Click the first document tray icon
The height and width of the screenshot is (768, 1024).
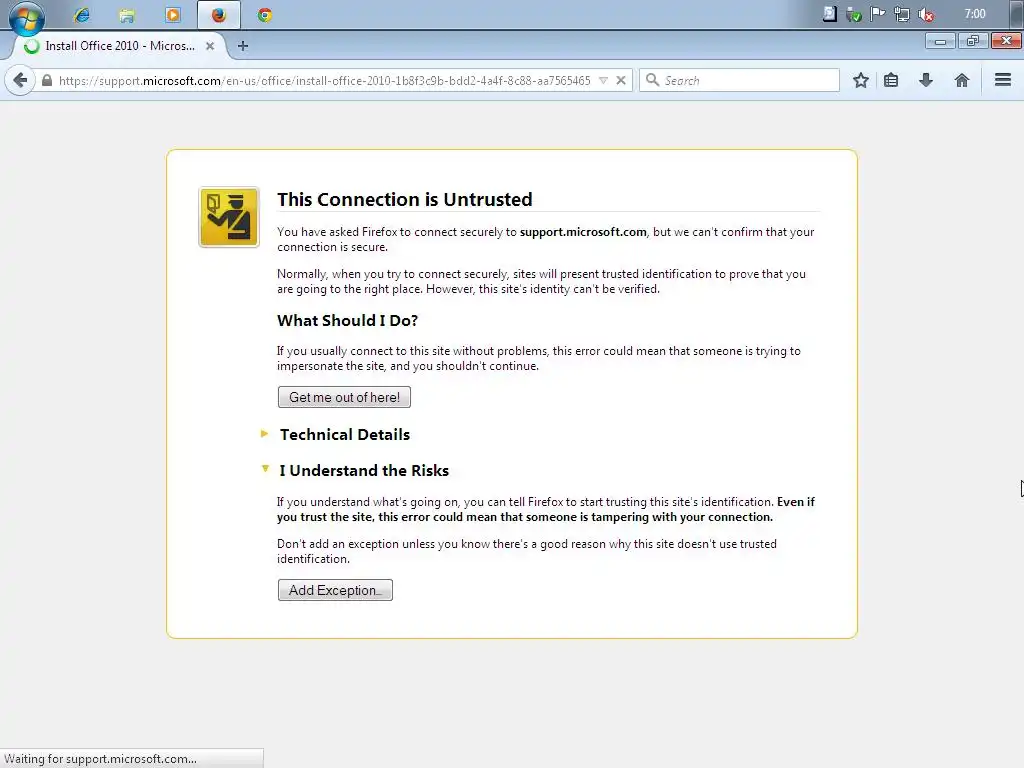[829, 14]
